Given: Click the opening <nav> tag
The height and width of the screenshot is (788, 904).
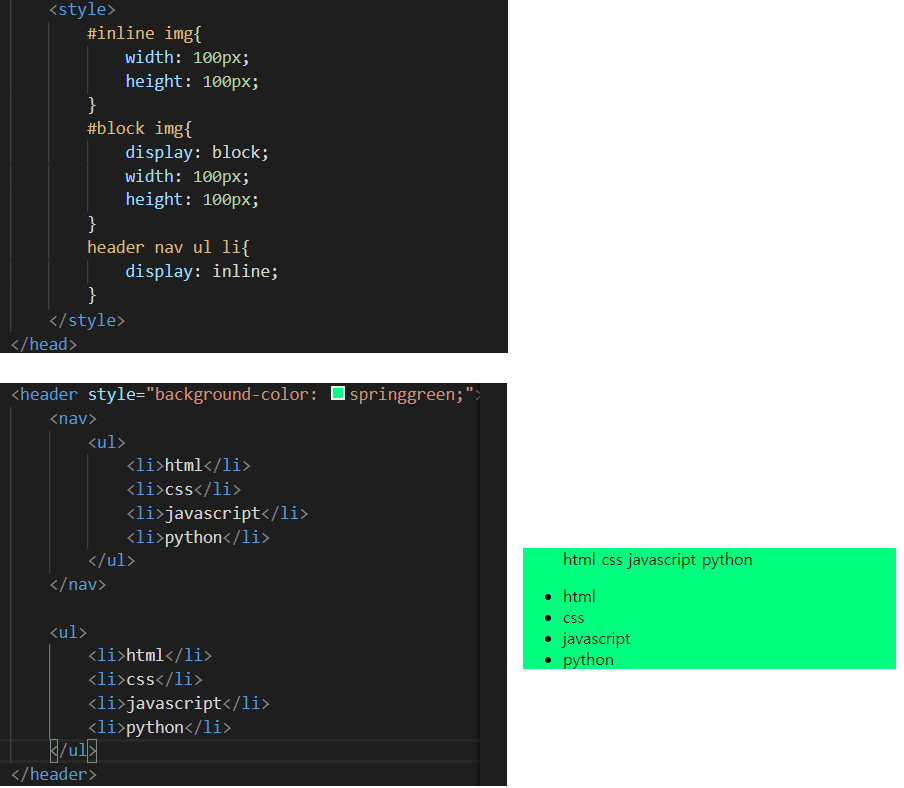Looking at the screenshot, I should point(73,418).
